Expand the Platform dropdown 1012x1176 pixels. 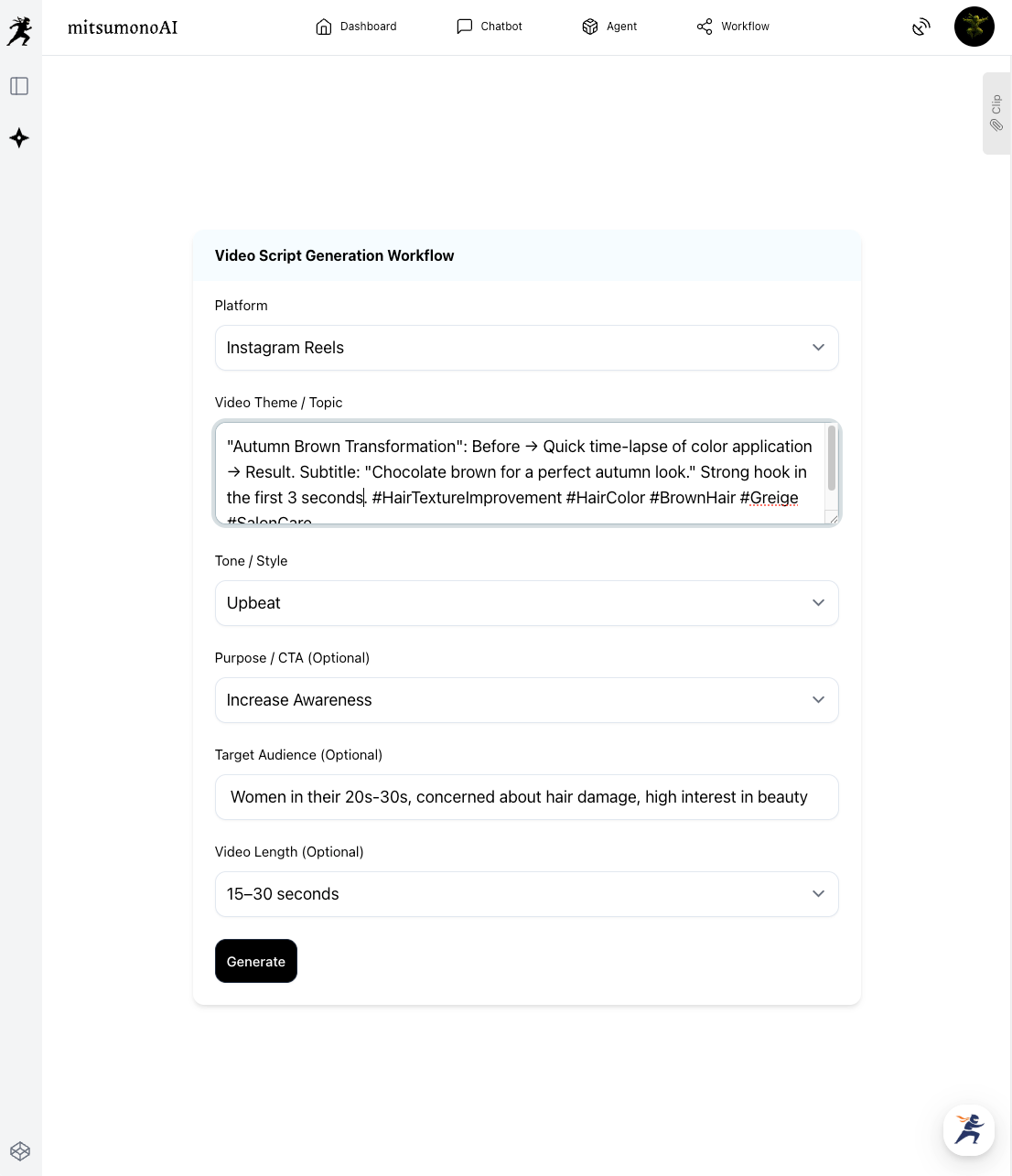[x=526, y=348]
